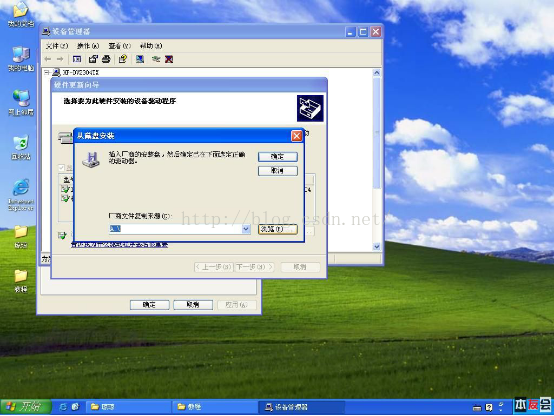Click the 开始 Start button on taskbar
This screenshot has height=416, width=554.
pos(25,407)
